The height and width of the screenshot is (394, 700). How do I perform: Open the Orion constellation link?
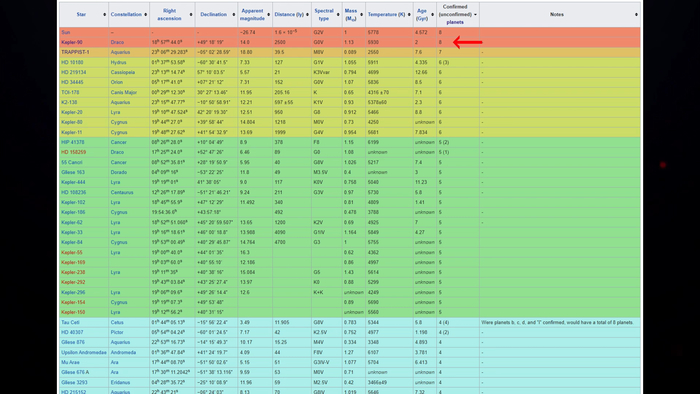point(117,82)
